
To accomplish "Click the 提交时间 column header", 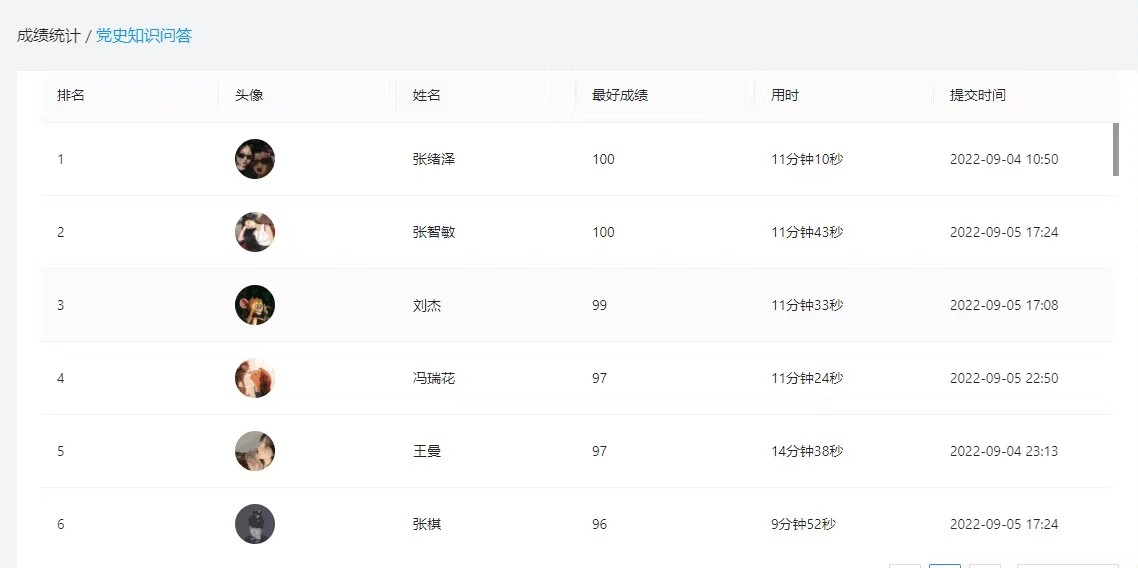I will (978, 95).
